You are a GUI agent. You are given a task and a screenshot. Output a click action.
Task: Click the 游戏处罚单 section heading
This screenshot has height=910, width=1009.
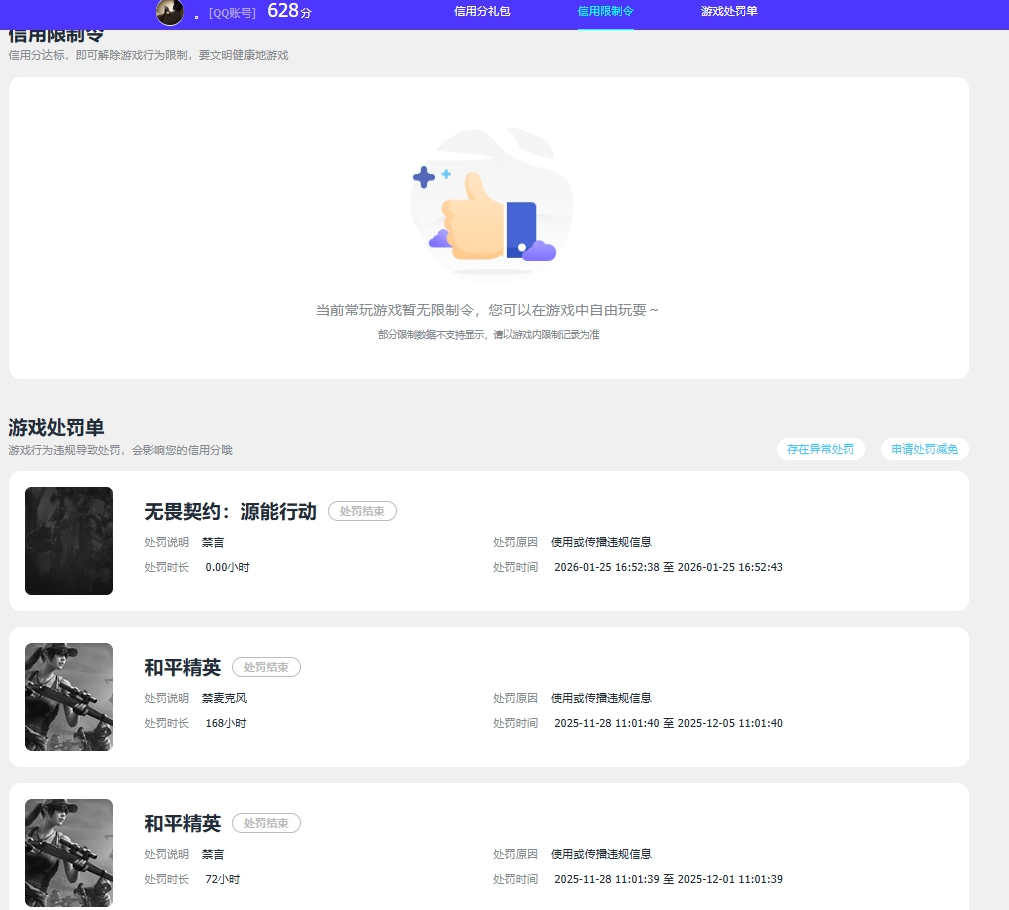(x=56, y=427)
